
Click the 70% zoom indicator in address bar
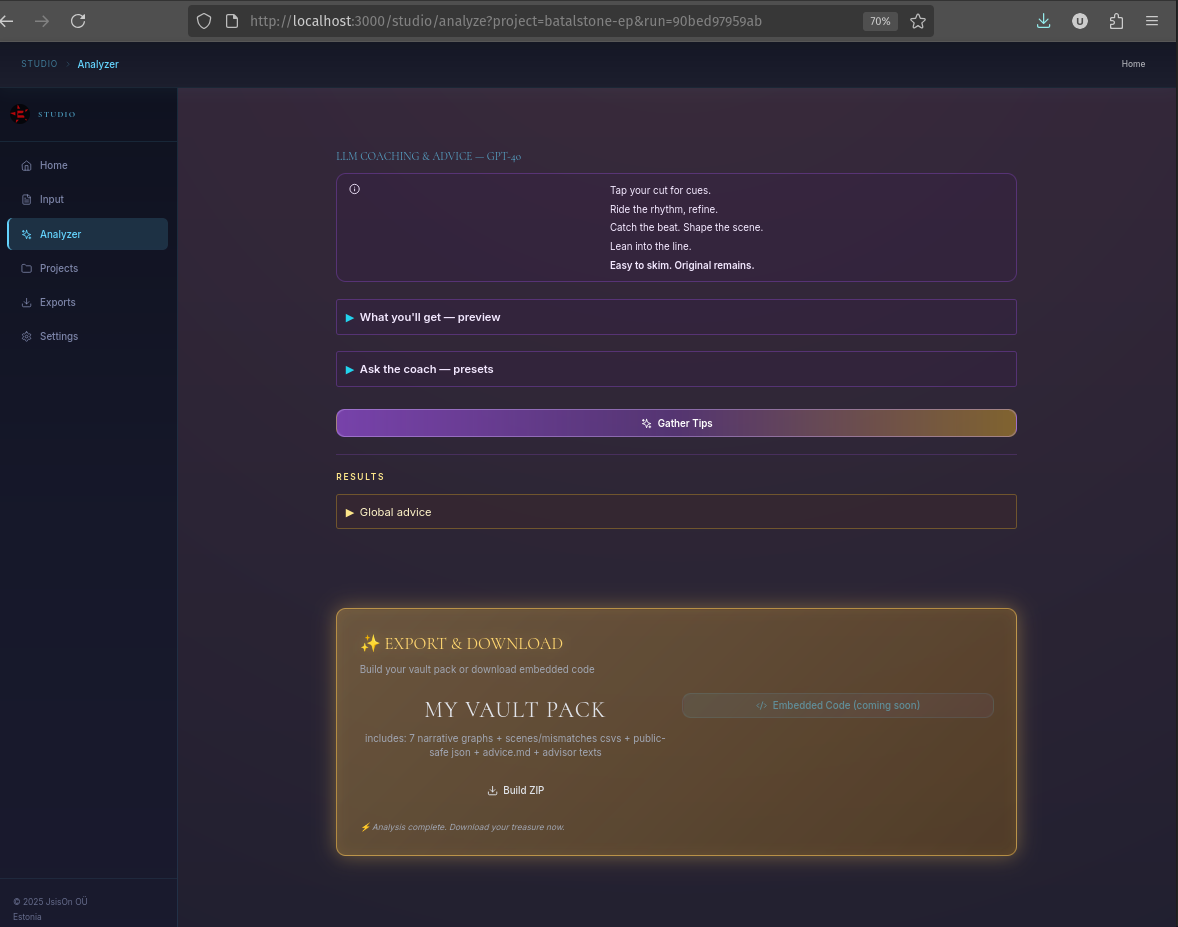(880, 20)
